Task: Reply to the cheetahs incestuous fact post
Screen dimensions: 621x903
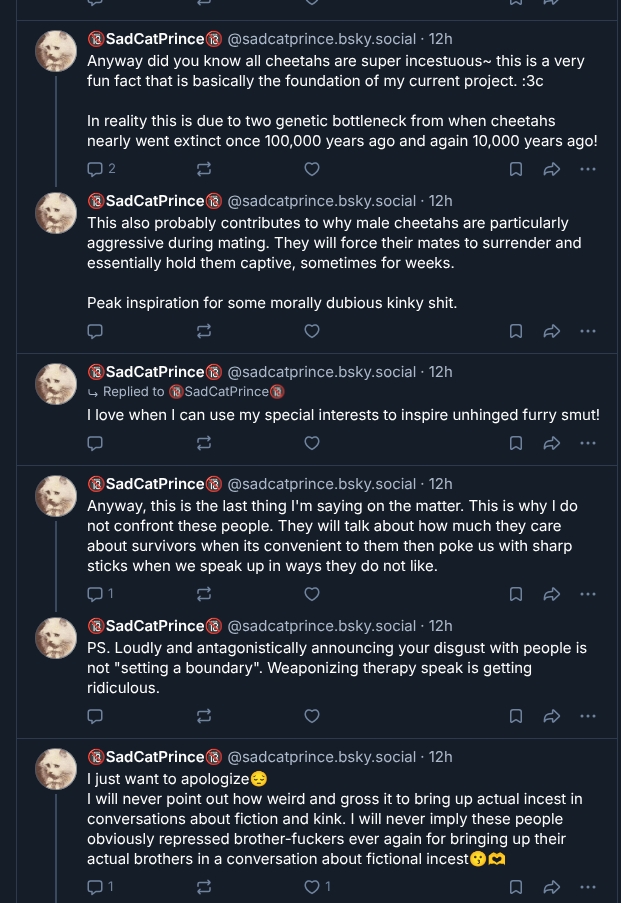Action: tap(96, 169)
